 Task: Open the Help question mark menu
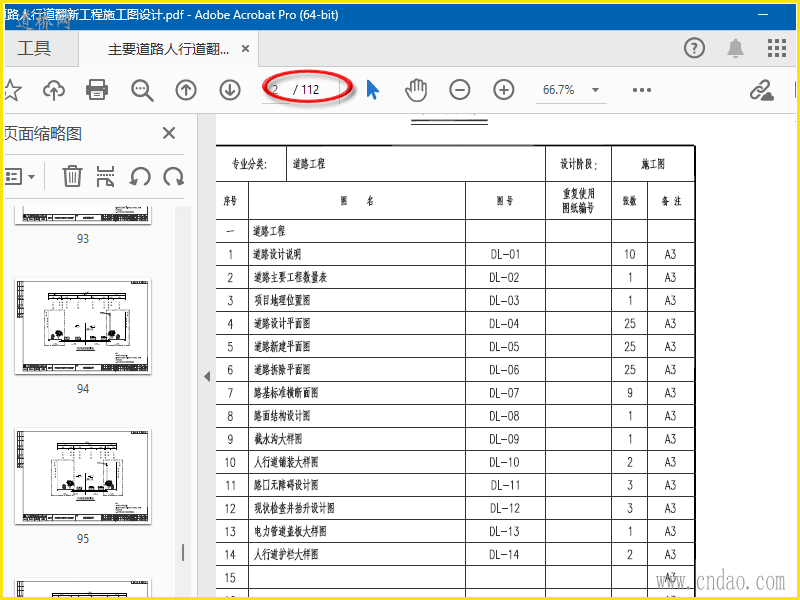tap(694, 48)
